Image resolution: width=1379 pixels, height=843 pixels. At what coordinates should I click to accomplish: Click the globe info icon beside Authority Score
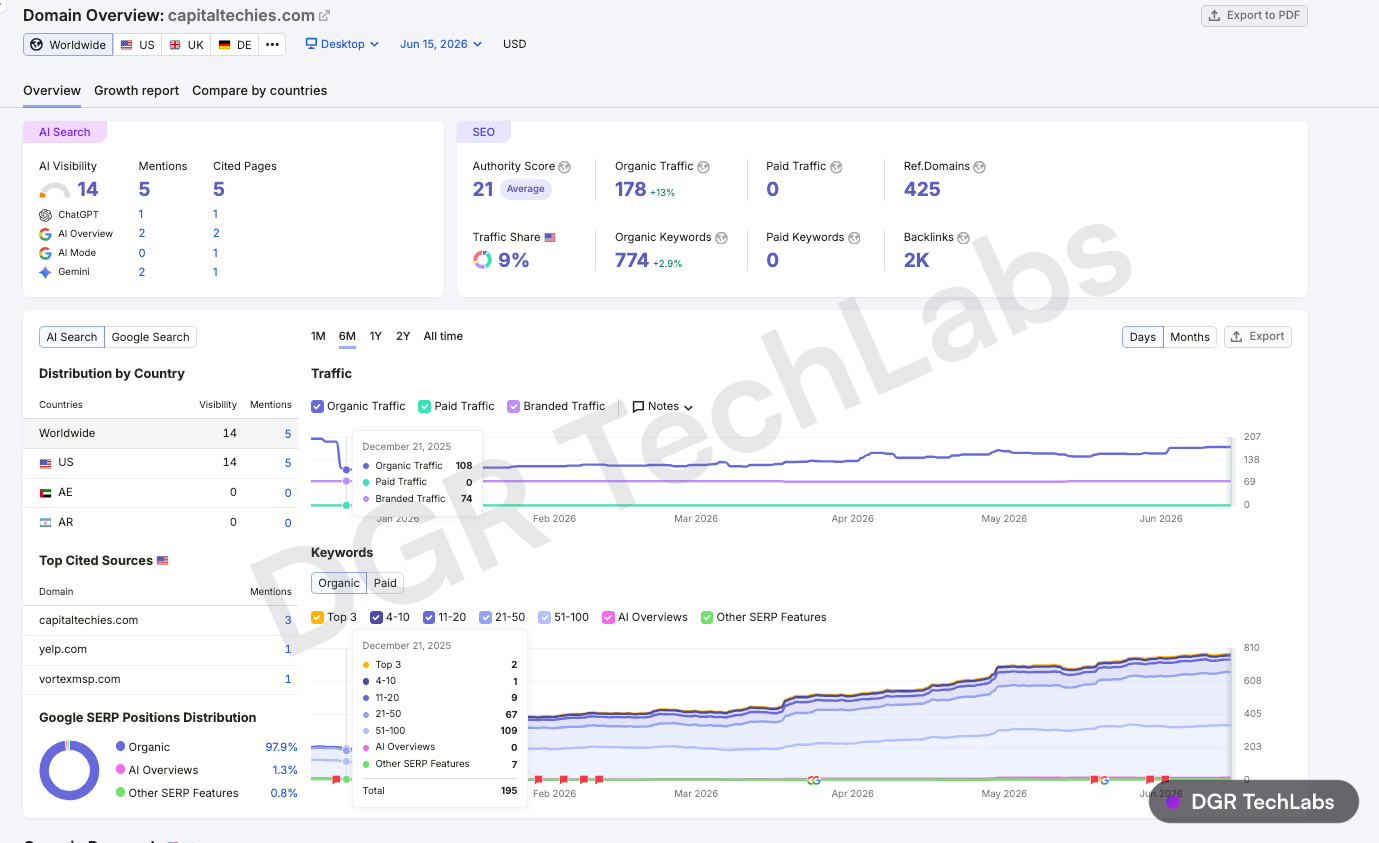click(x=565, y=167)
